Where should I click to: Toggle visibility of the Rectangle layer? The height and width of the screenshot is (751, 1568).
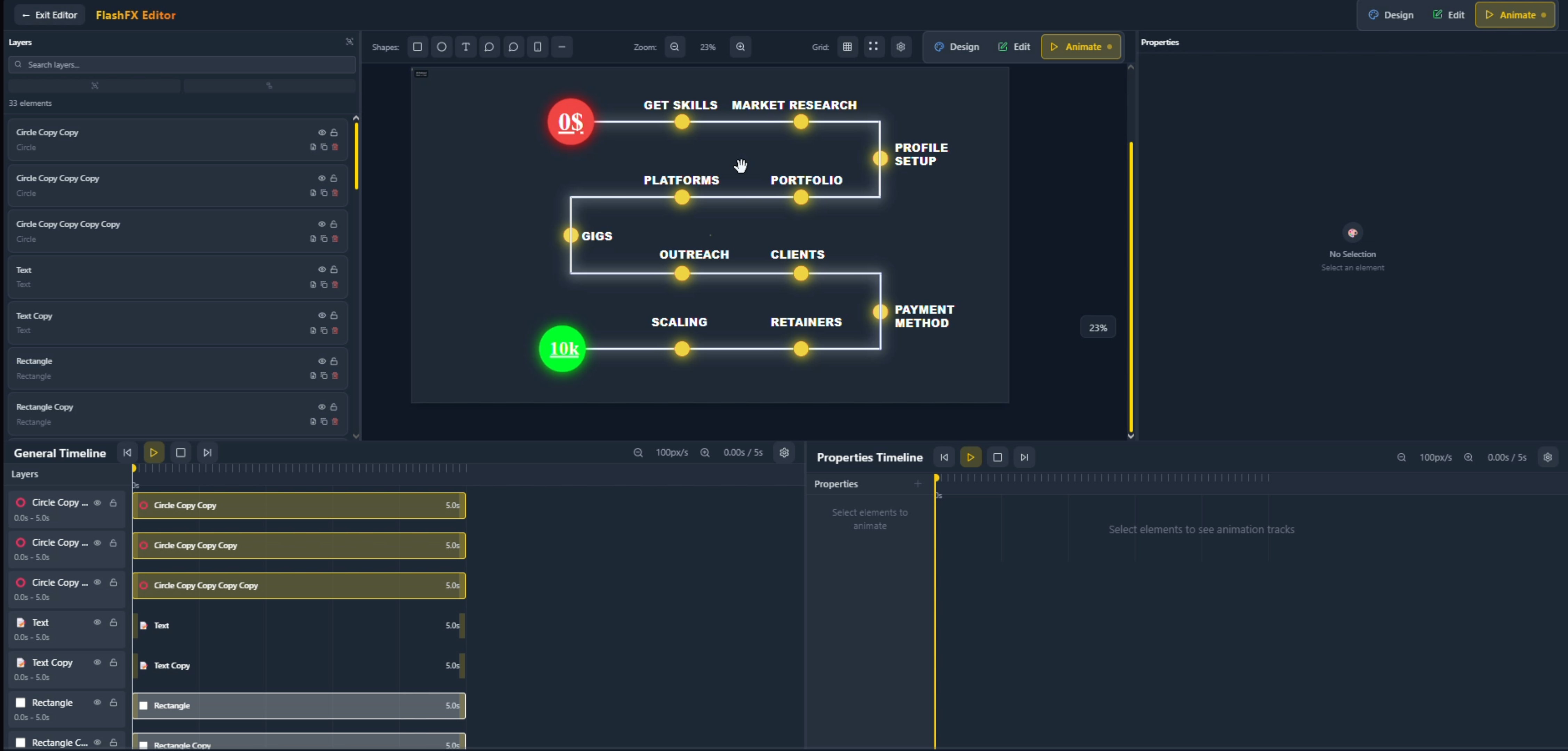pos(322,361)
